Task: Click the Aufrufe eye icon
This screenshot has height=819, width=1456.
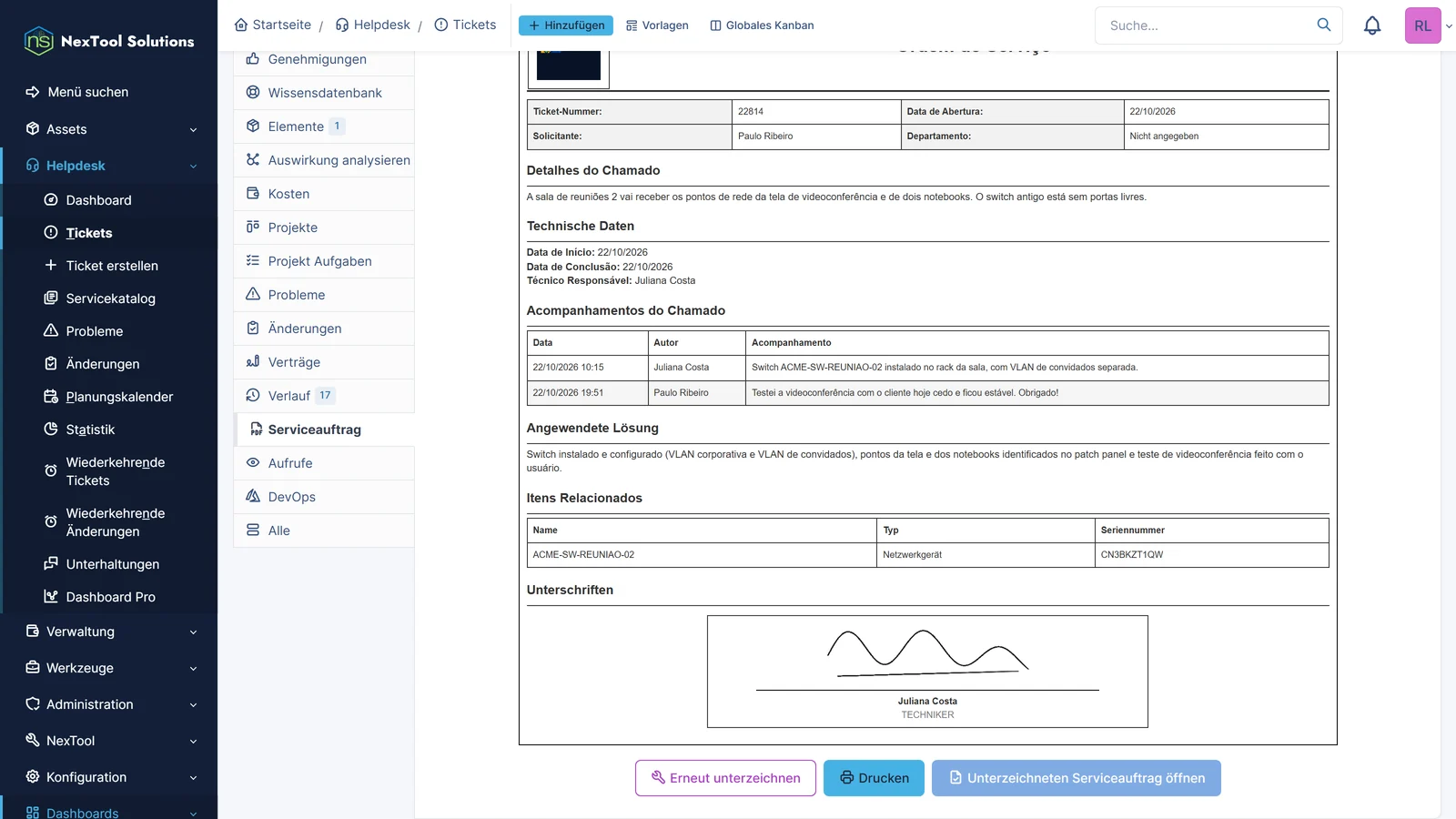Action: tap(253, 463)
